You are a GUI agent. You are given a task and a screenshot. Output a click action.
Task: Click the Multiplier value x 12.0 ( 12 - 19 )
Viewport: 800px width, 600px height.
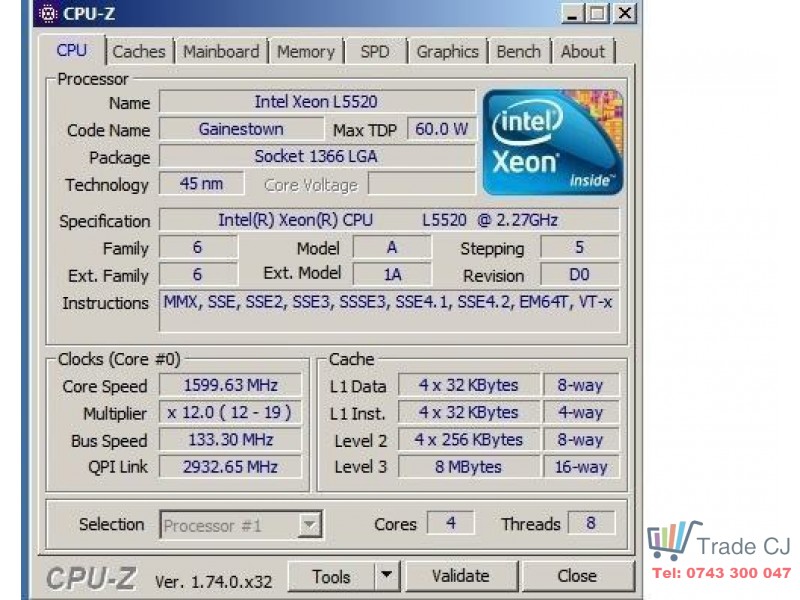click(230, 412)
